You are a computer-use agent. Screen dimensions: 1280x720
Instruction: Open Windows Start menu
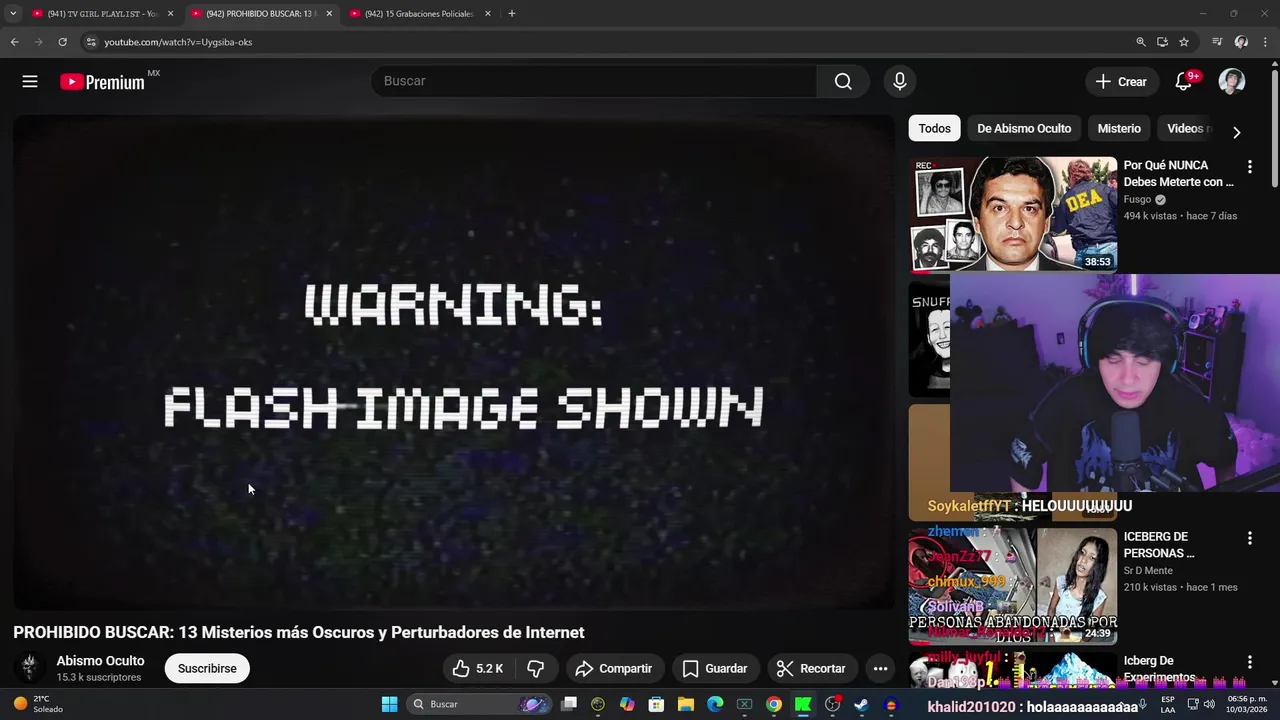[x=390, y=704]
